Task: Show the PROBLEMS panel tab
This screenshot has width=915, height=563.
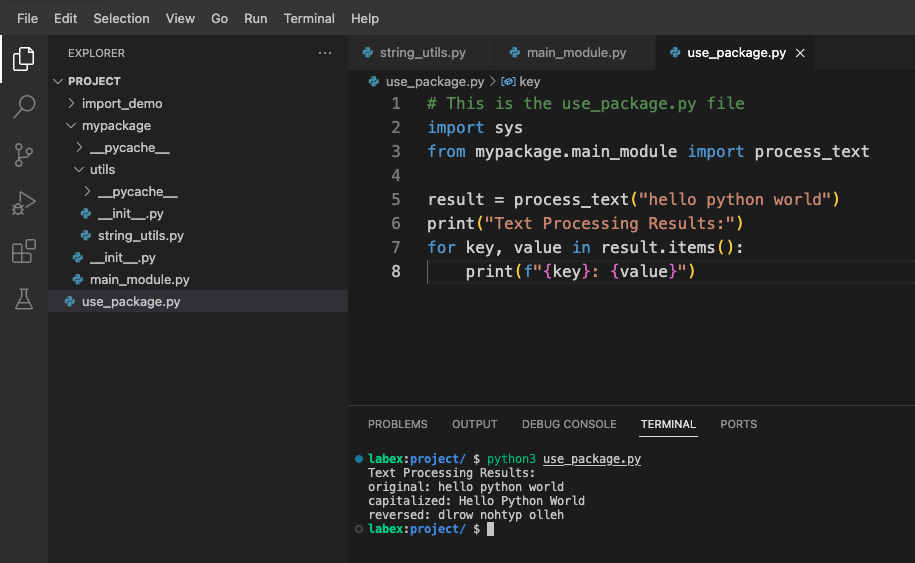Action: tap(397, 424)
